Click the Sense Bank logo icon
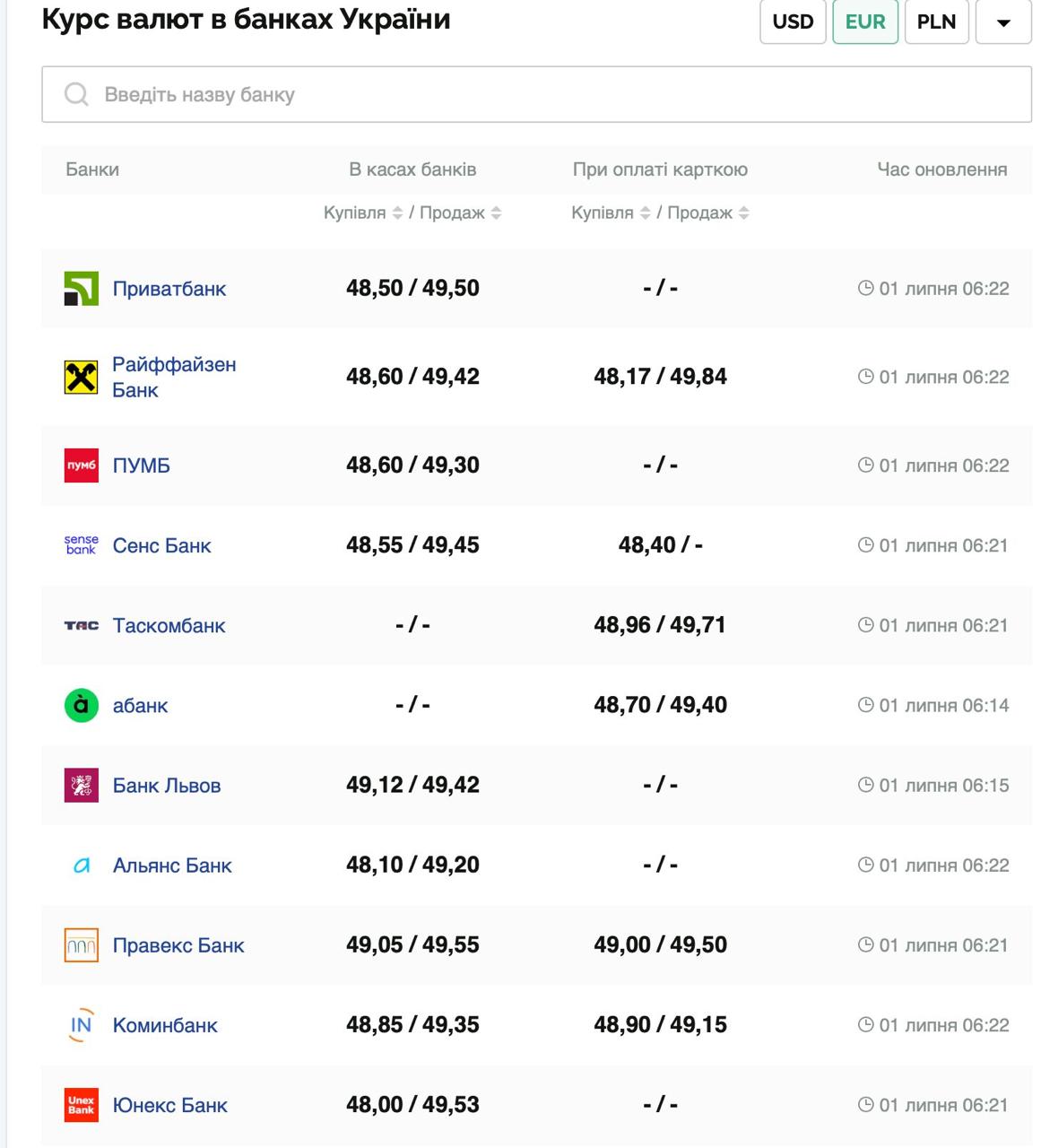The image size is (1041, 1148). (x=81, y=545)
